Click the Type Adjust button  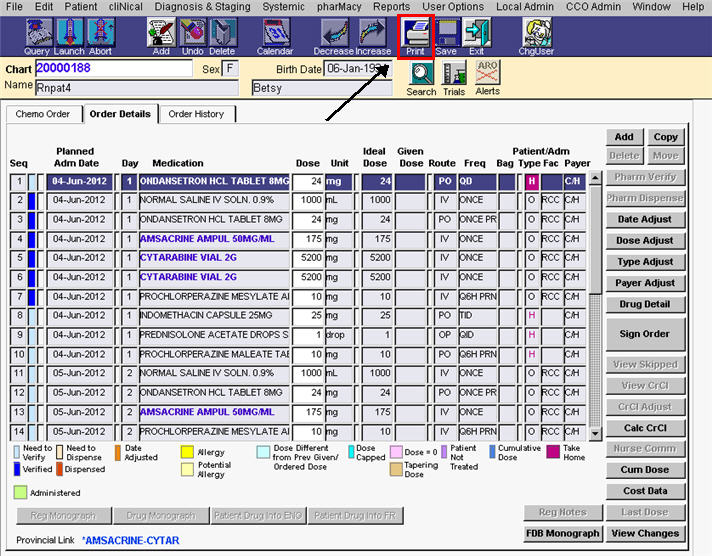645,262
